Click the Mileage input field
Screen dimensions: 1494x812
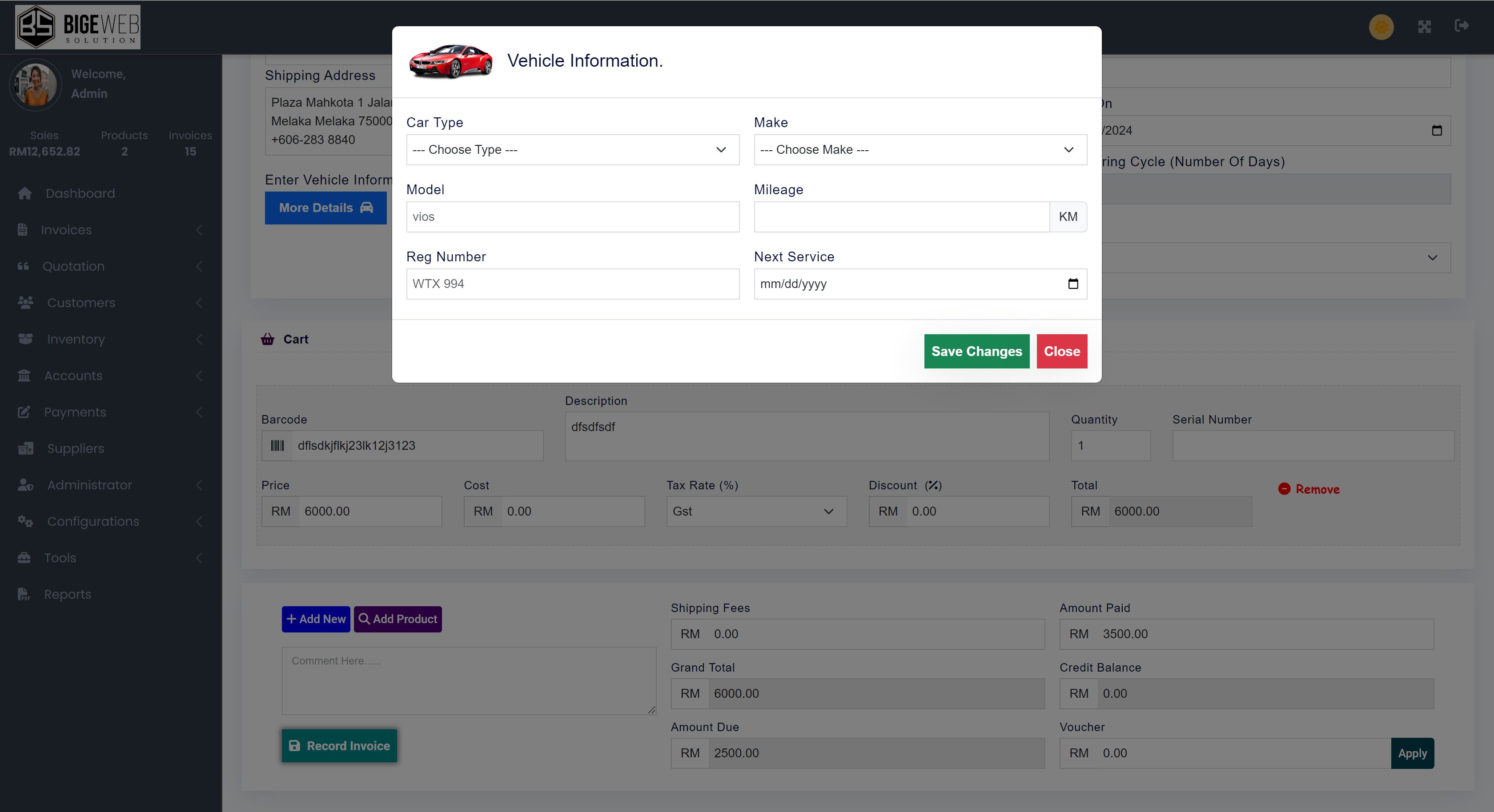[902, 217]
